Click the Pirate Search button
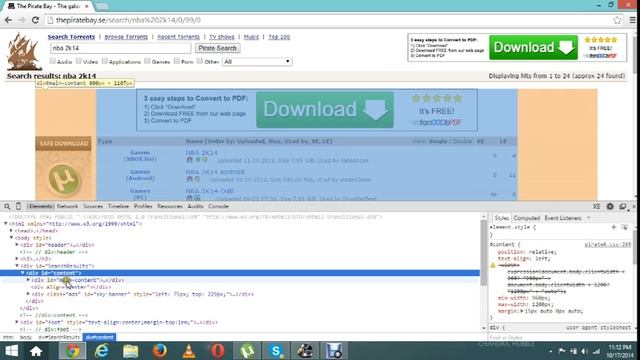The height and width of the screenshot is (360, 640). coord(218,48)
